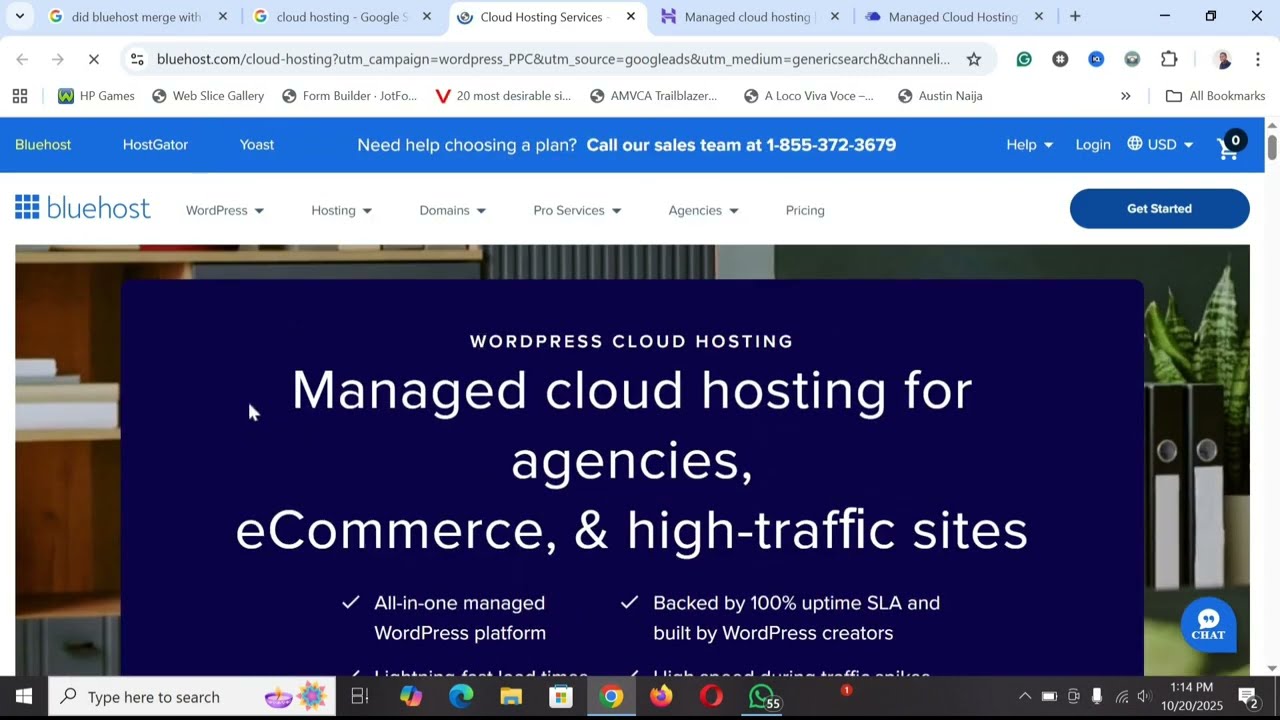Viewport: 1280px width, 720px height.
Task: Open the Windows Start menu
Action: pos(23,696)
